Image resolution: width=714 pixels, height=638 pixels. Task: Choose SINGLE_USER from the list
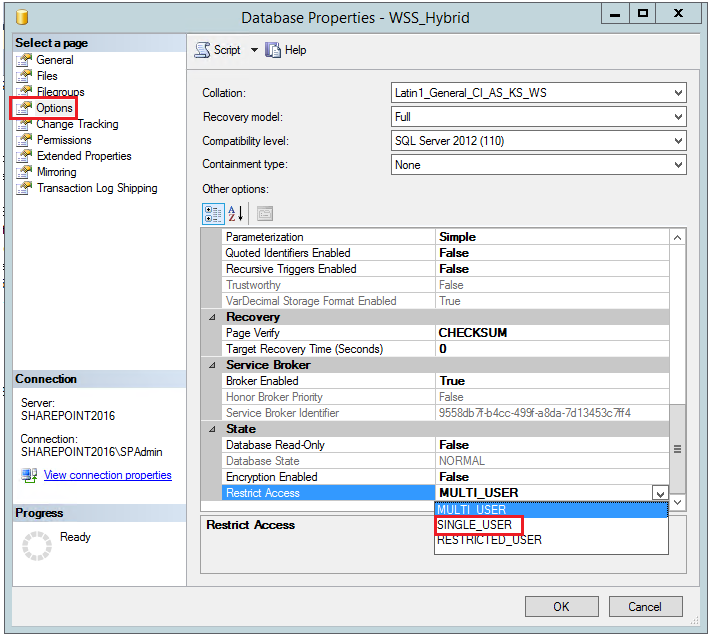(551, 525)
